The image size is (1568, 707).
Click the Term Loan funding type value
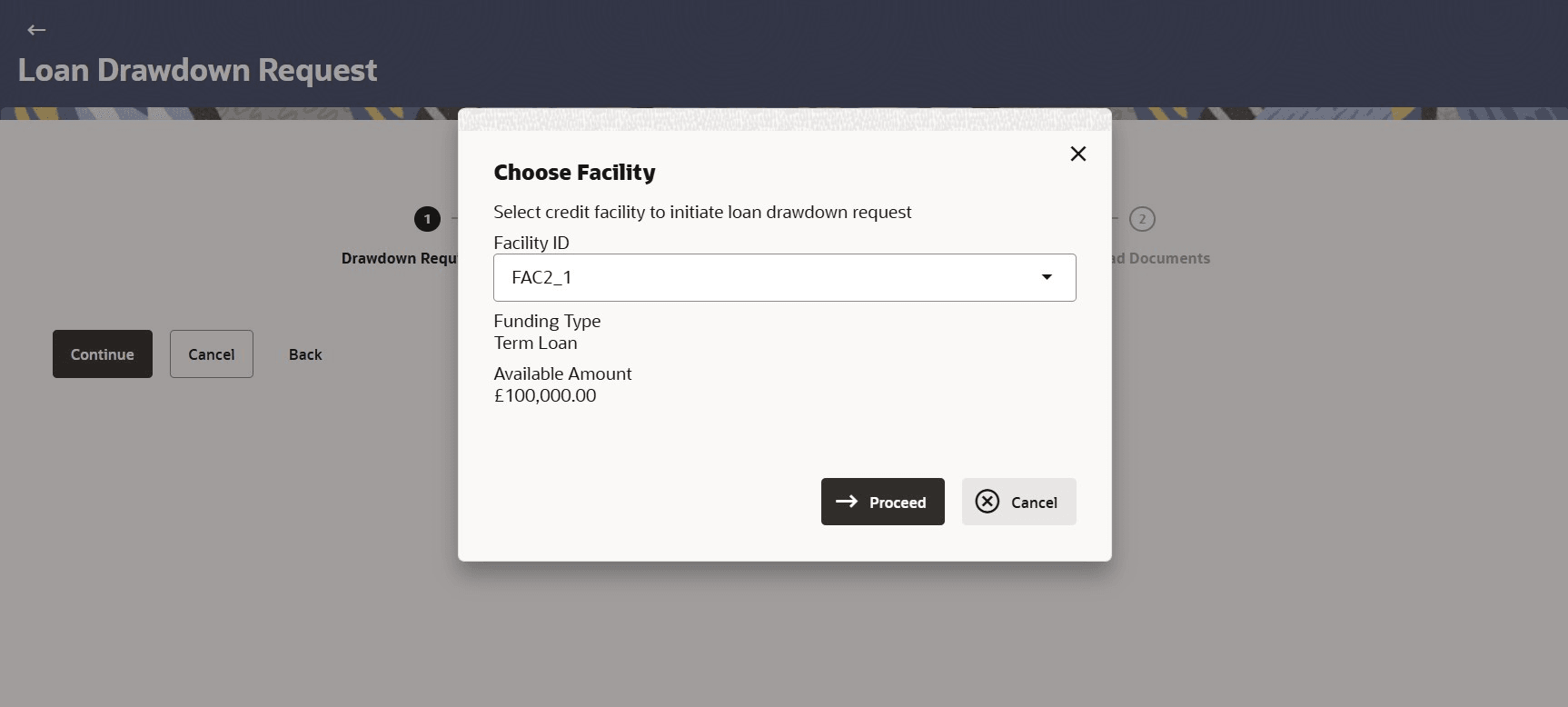coord(535,343)
